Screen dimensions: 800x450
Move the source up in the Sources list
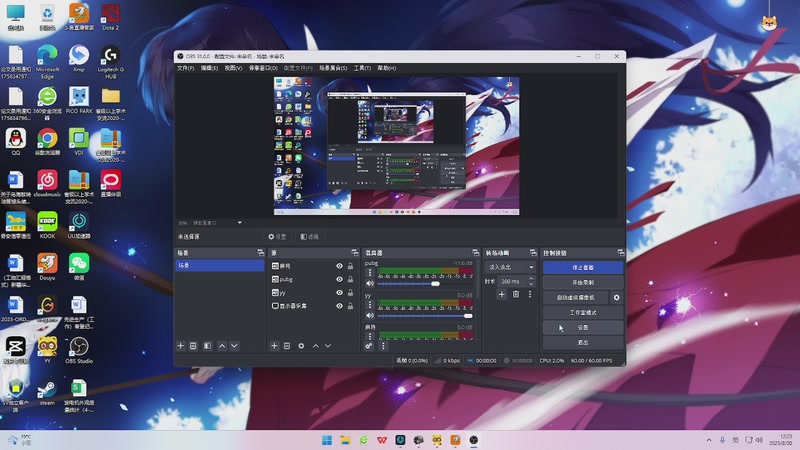pos(316,346)
